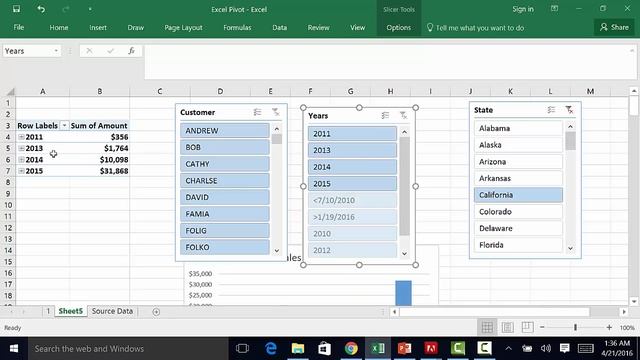Show hidden system tray icons
The width and height of the screenshot is (640, 360).
point(509,349)
